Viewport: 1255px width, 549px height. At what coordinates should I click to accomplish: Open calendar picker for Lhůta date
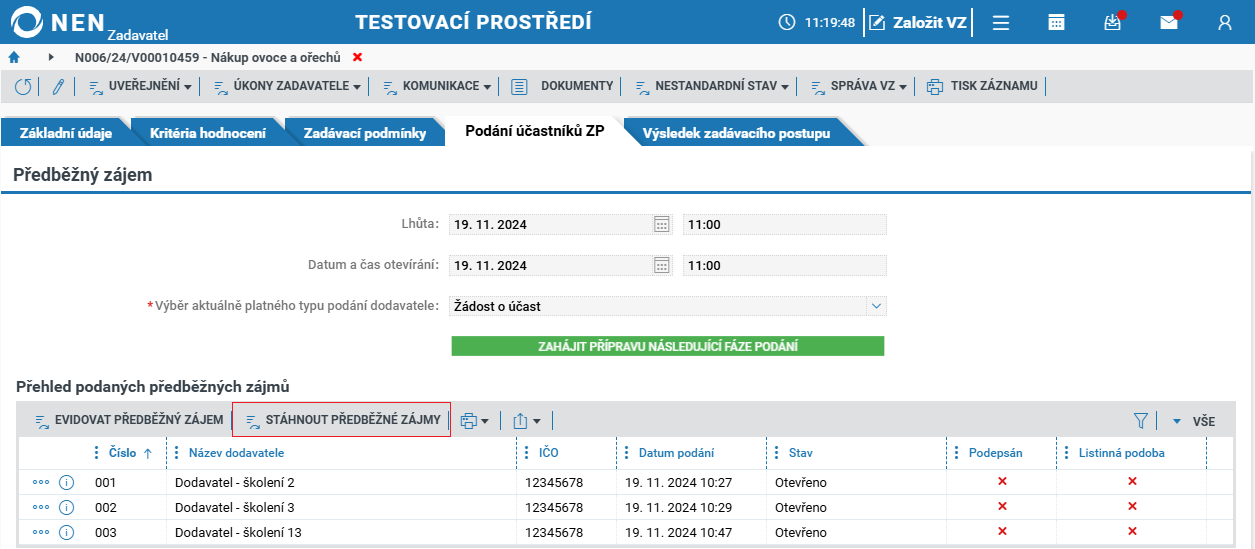661,224
